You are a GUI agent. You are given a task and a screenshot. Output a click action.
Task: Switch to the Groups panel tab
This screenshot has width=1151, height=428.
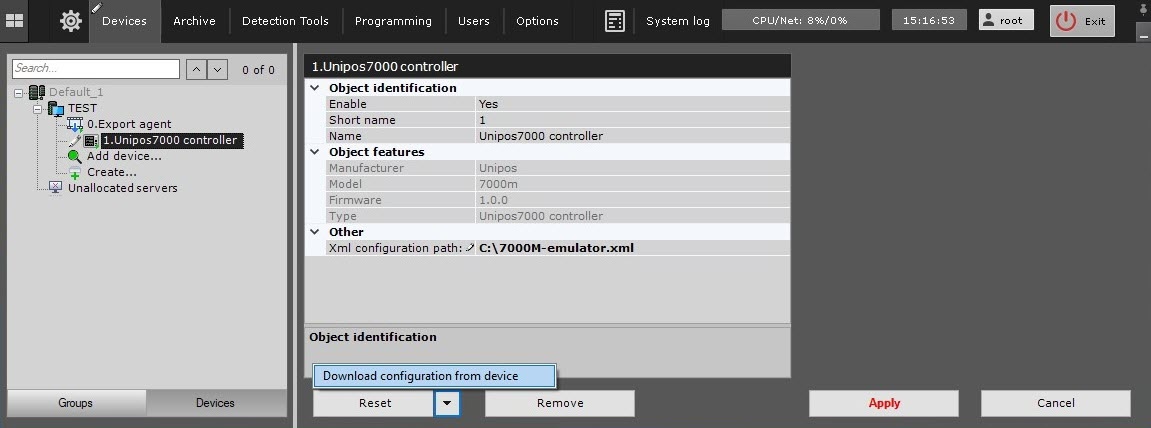(76, 403)
